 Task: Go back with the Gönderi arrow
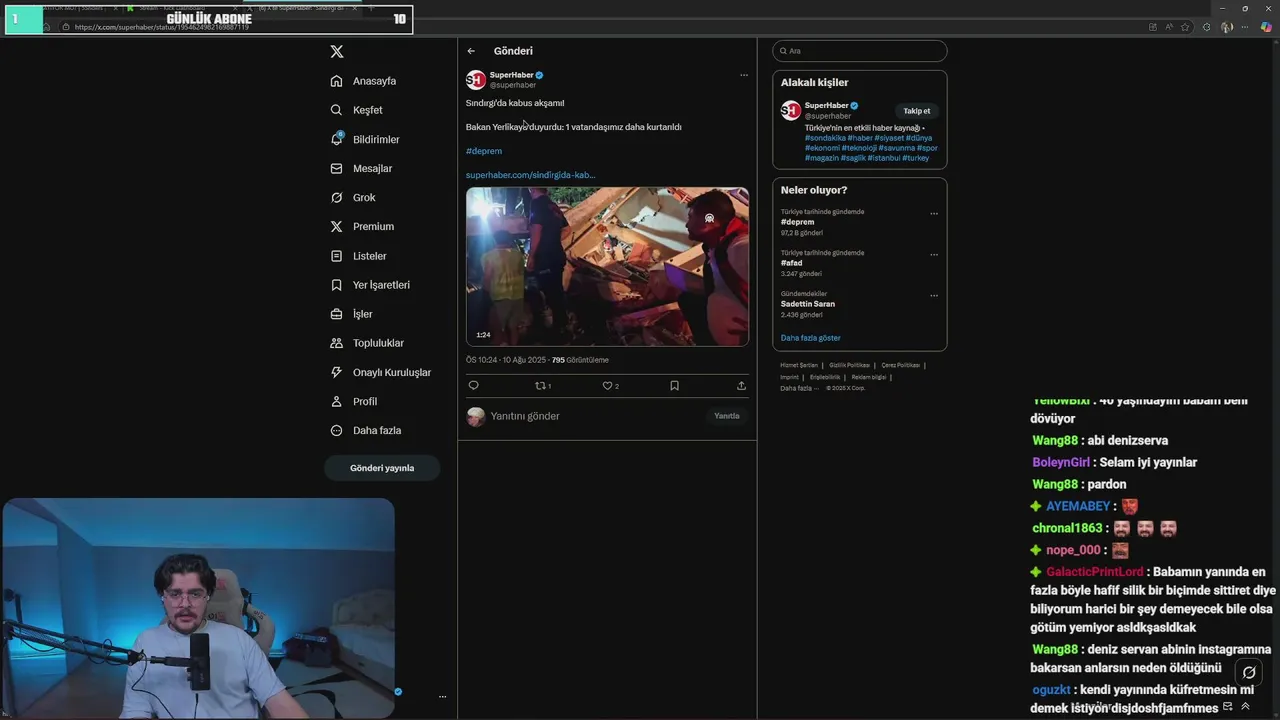(x=471, y=51)
